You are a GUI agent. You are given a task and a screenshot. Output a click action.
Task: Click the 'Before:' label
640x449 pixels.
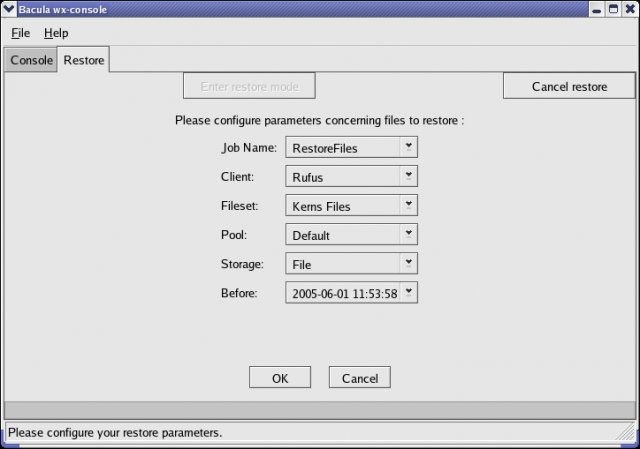[x=239, y=293]
